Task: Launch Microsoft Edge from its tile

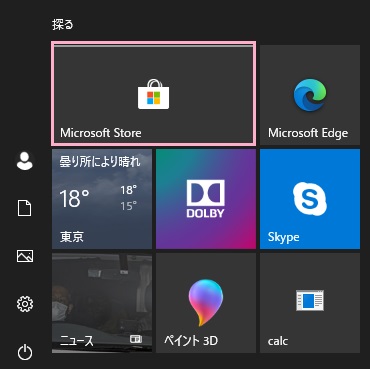Action: [310, 95]
